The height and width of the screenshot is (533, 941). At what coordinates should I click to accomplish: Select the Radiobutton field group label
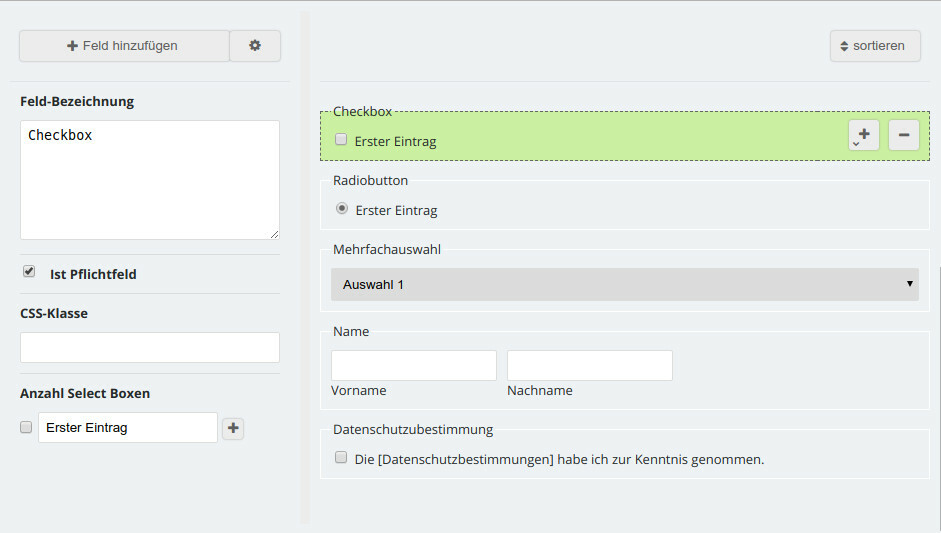[x=370, y=181]
